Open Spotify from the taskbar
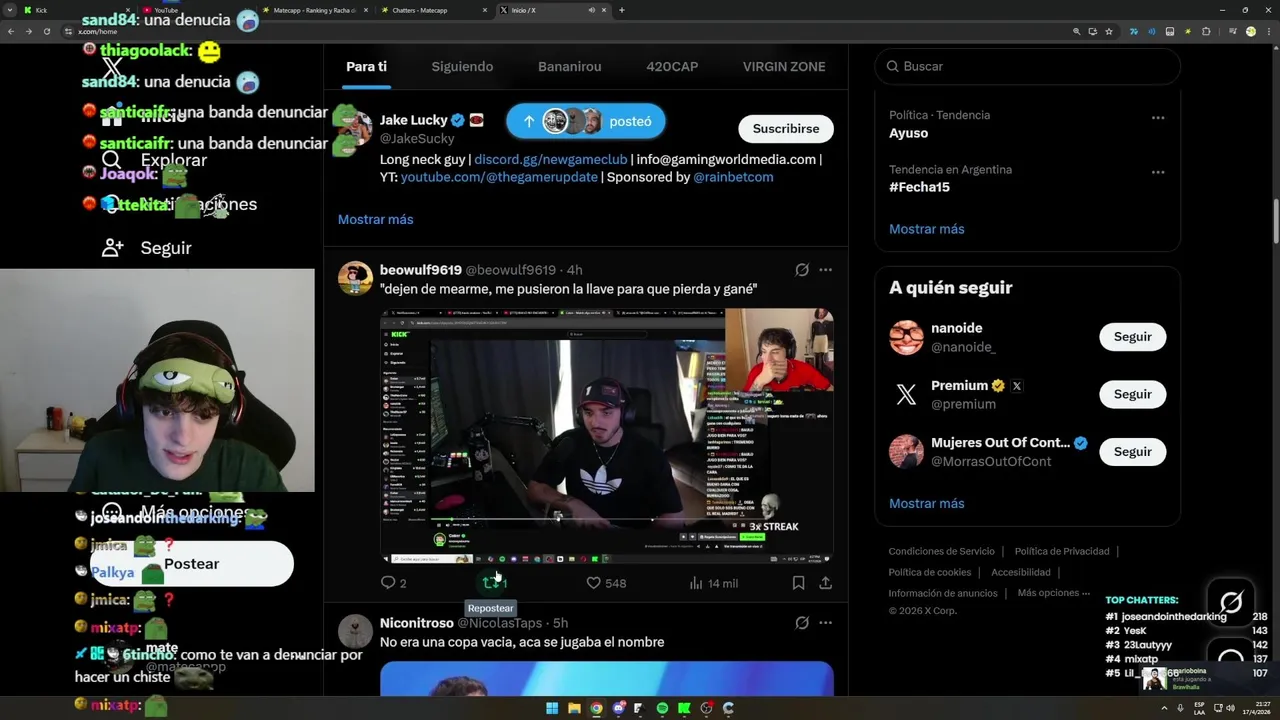 (x=662, y=708)
